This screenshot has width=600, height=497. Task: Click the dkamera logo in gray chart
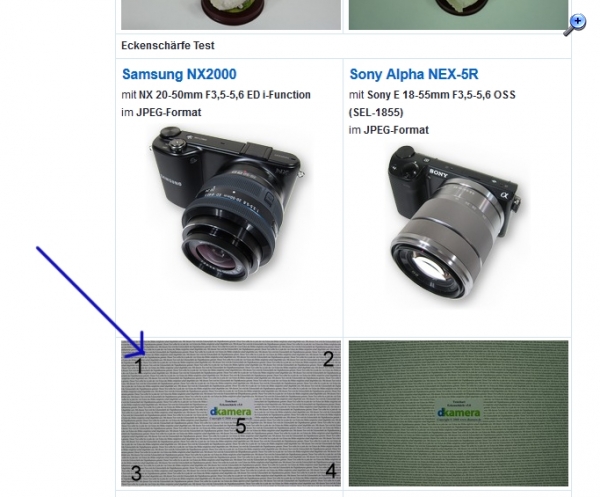pyautogui.click(x=231, y=409)
